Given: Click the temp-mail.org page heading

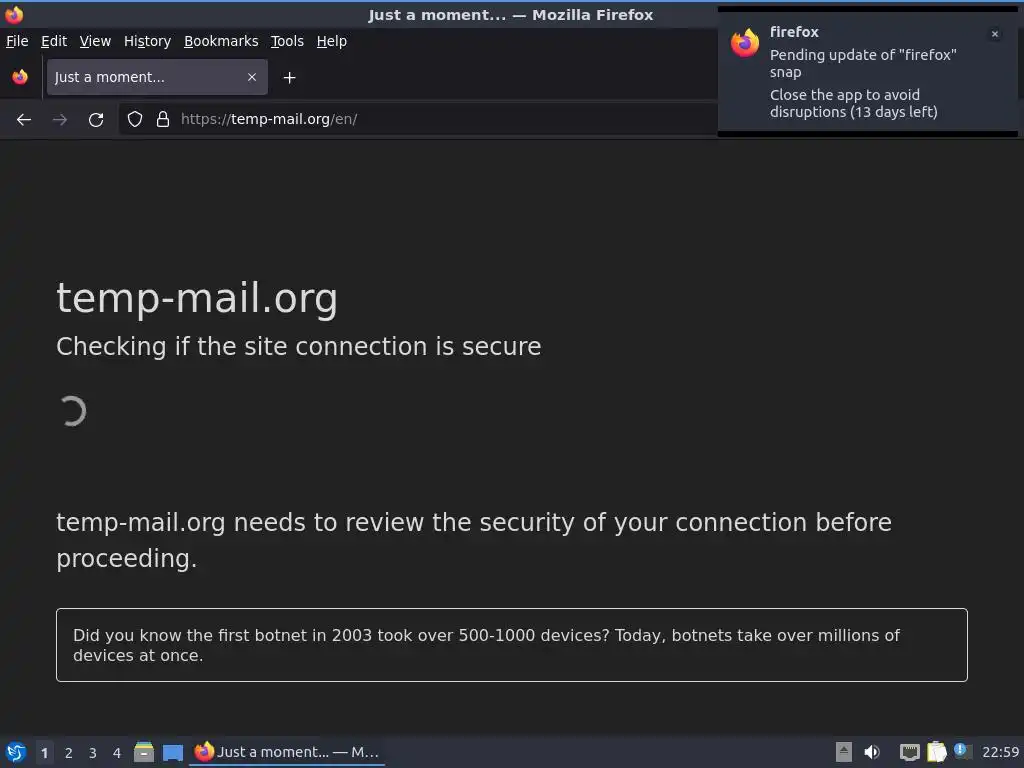Looking at the screenshot, I should (x=197, y=298).
